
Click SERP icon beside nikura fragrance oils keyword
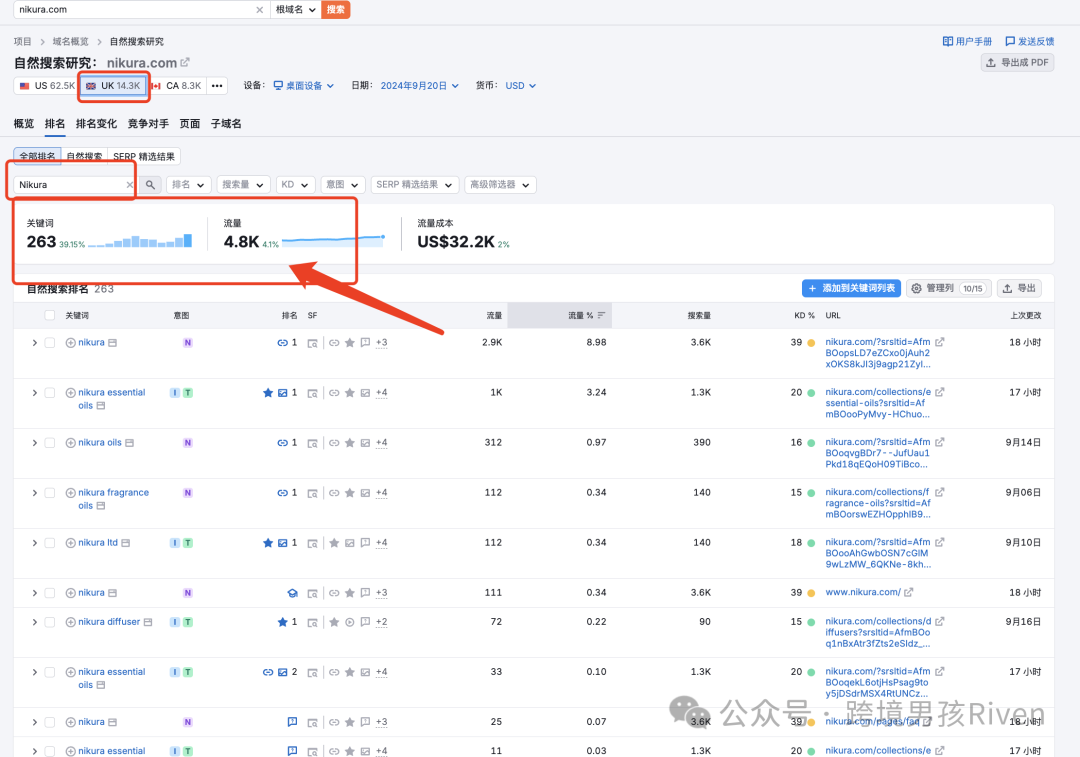pyautogui.click(x=101, y=506)
